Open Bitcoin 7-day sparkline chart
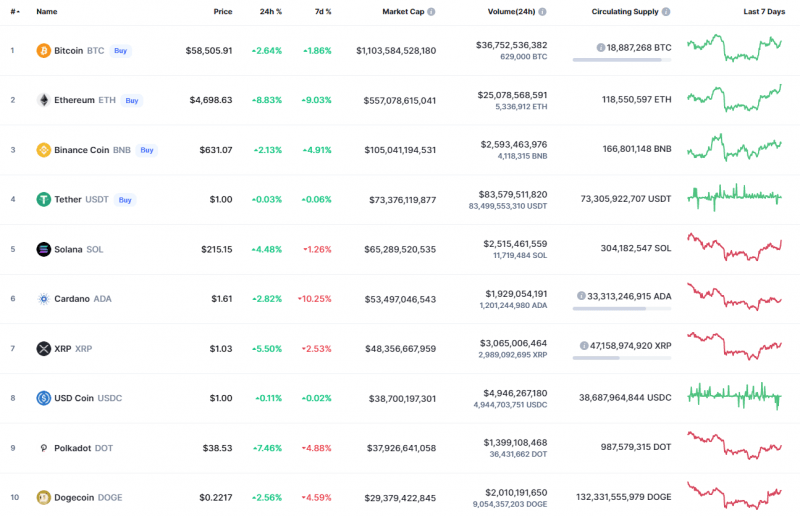The width and height of the screenshot is (800, 516). tap(734, 48)
